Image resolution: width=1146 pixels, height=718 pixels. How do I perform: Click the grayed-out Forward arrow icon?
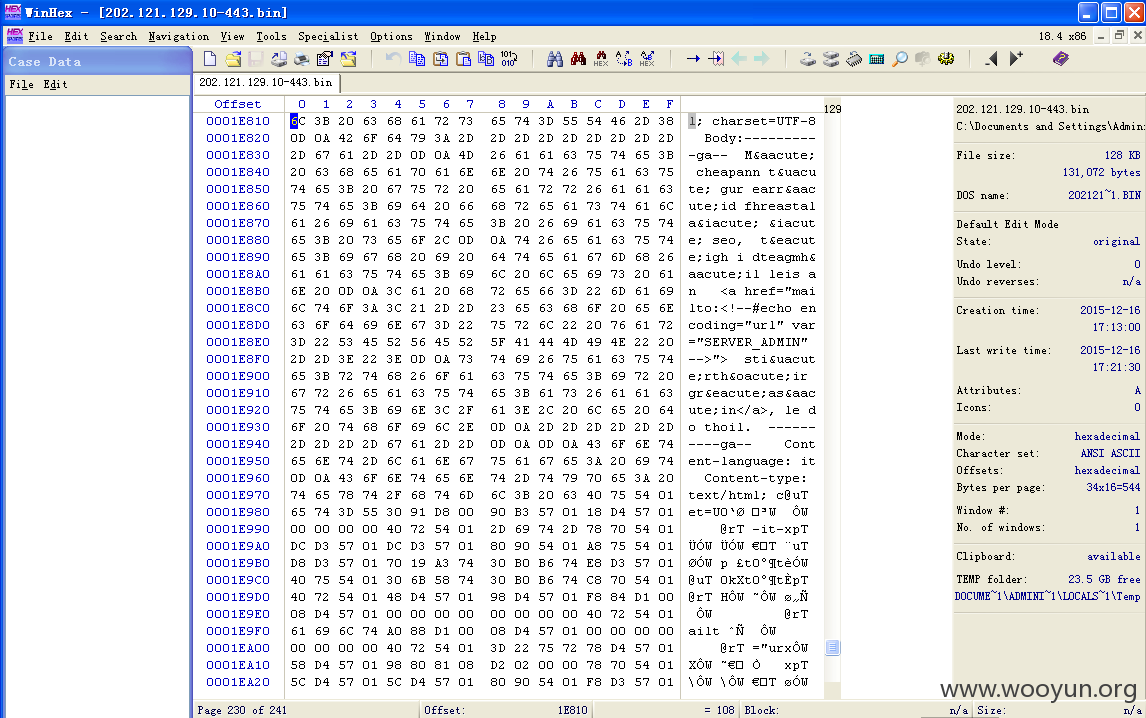pos(762,58)
